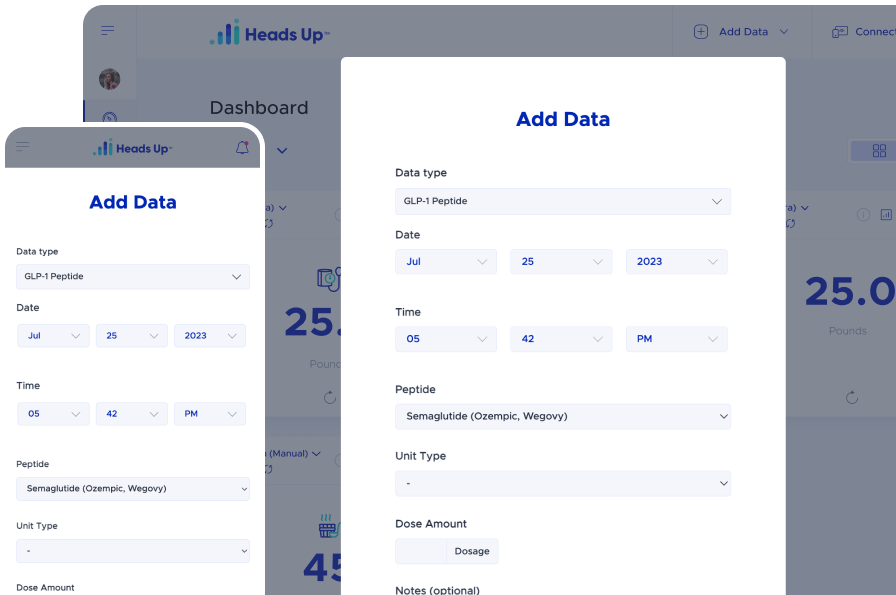Screen dimensions: 896x595
Task: Click the plus icon beside Add Data
Action: click(701, 31)
